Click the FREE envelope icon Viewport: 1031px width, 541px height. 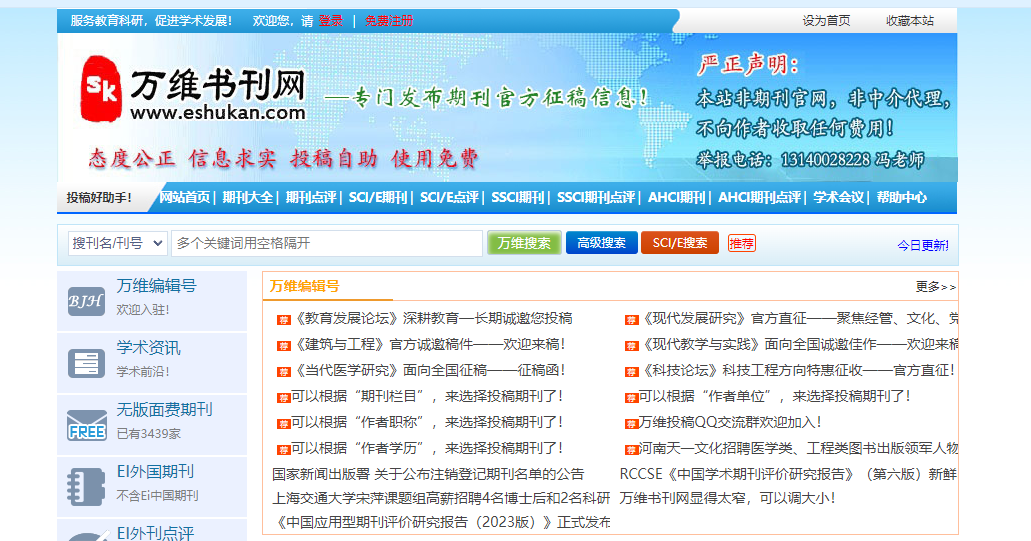point(86,425)
